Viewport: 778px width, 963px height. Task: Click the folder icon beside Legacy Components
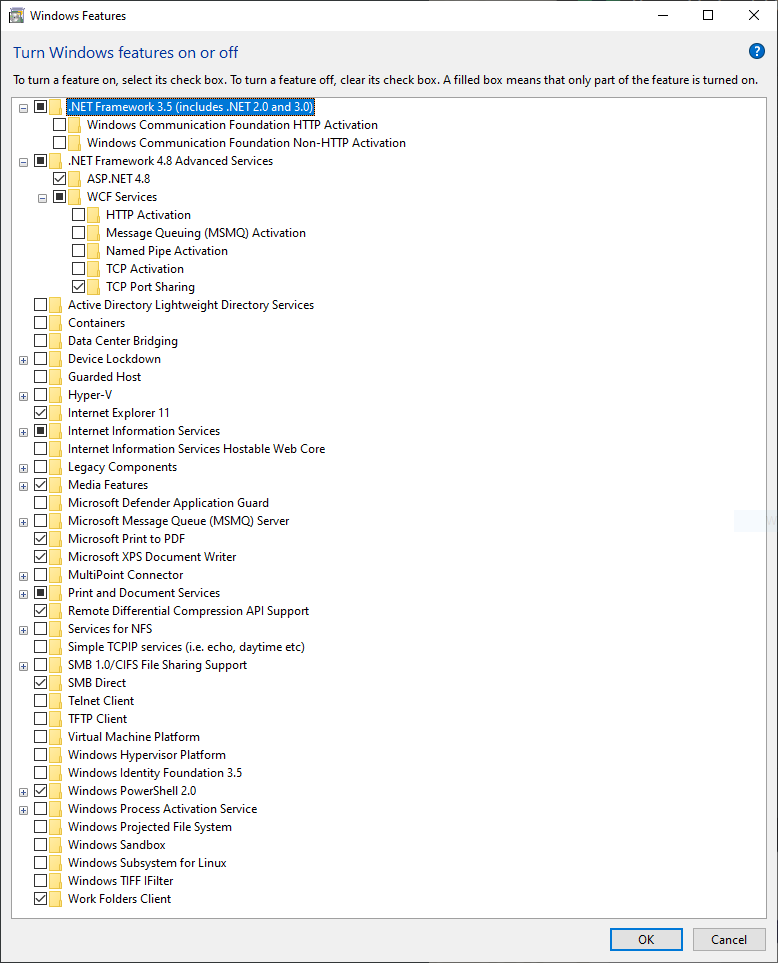[x=55, y=467]
